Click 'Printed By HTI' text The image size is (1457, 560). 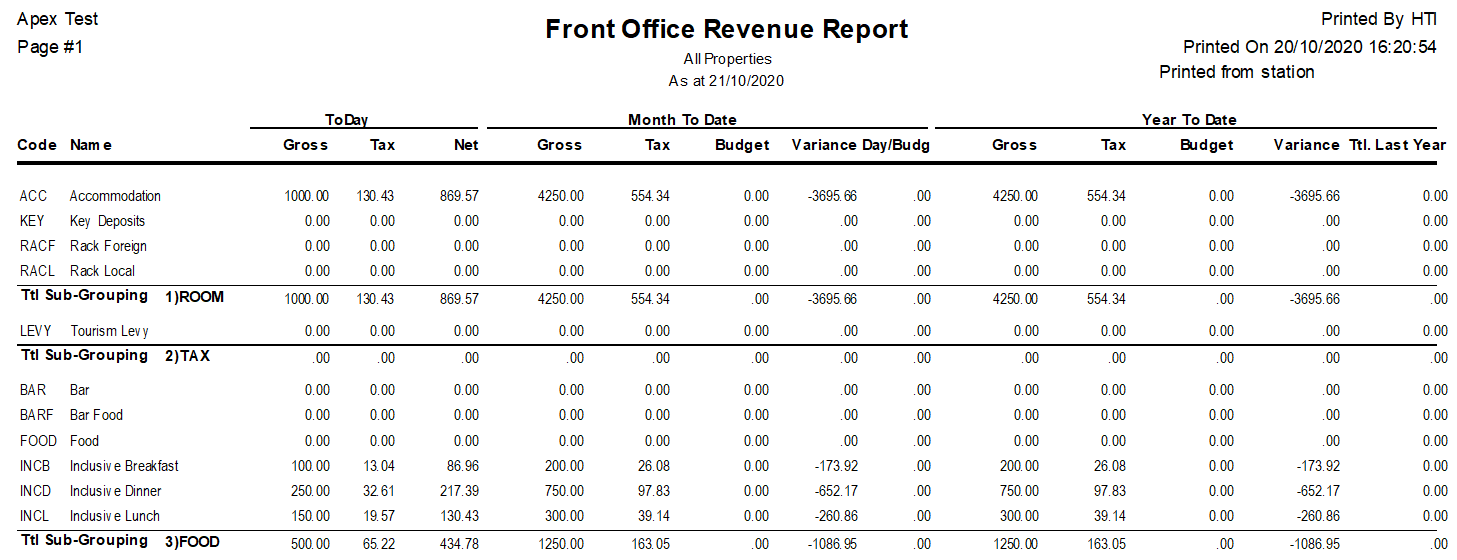[x=1379, y=19]
